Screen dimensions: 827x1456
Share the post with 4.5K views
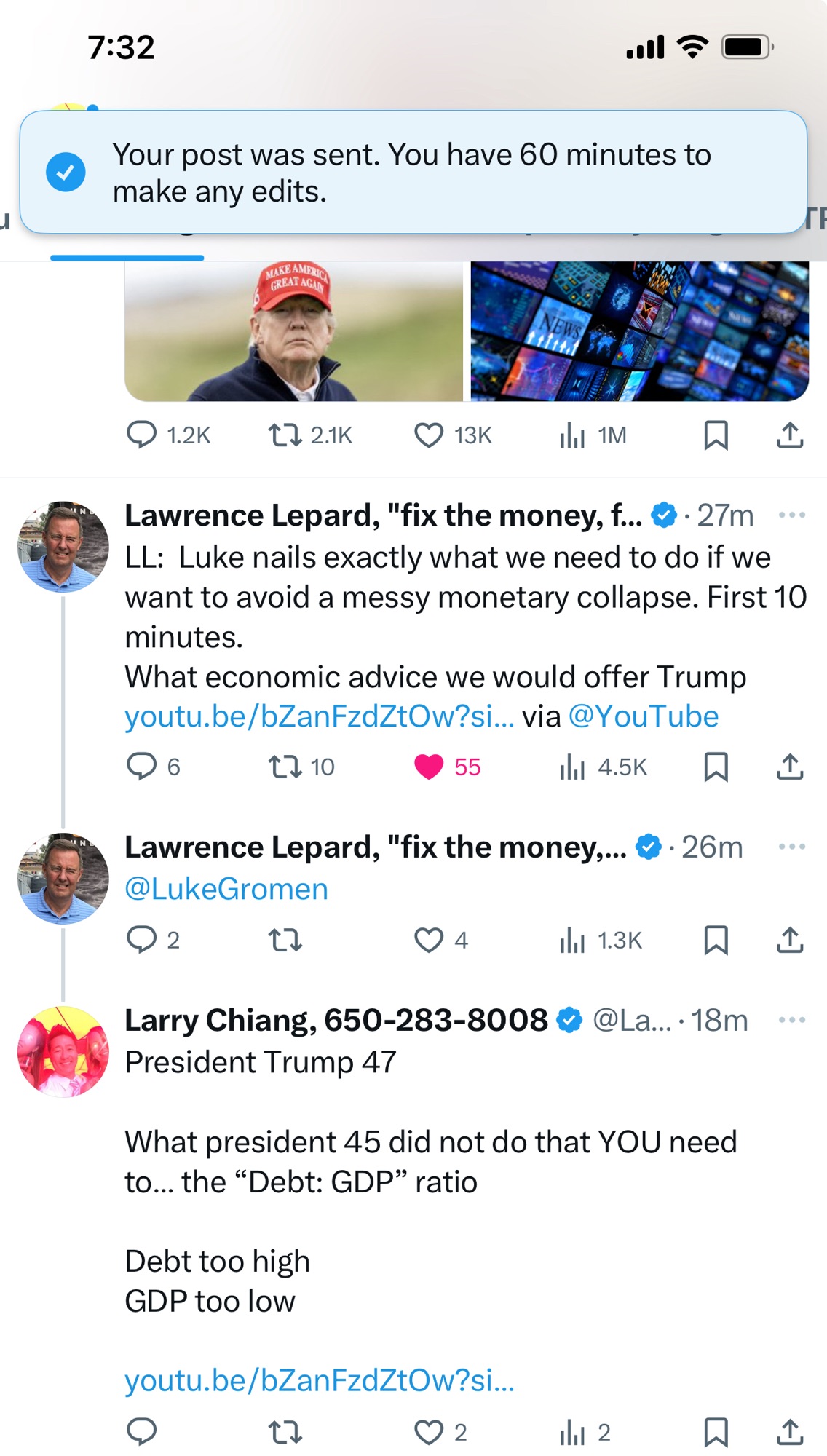790,766
